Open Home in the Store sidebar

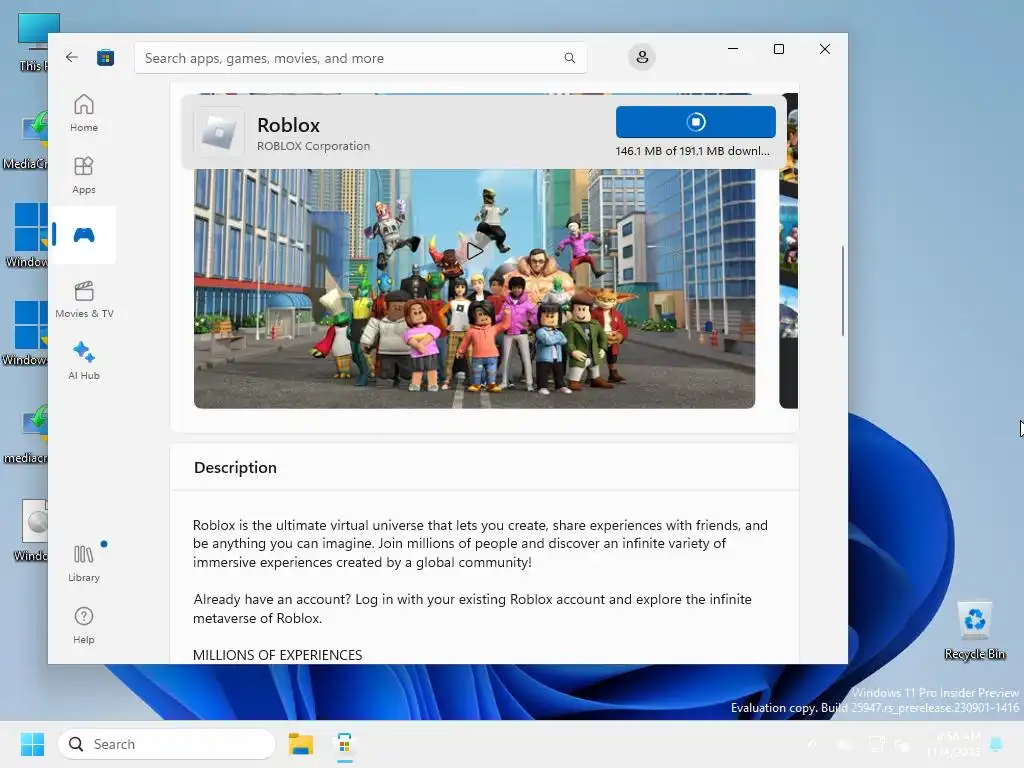tap(84, 114)
